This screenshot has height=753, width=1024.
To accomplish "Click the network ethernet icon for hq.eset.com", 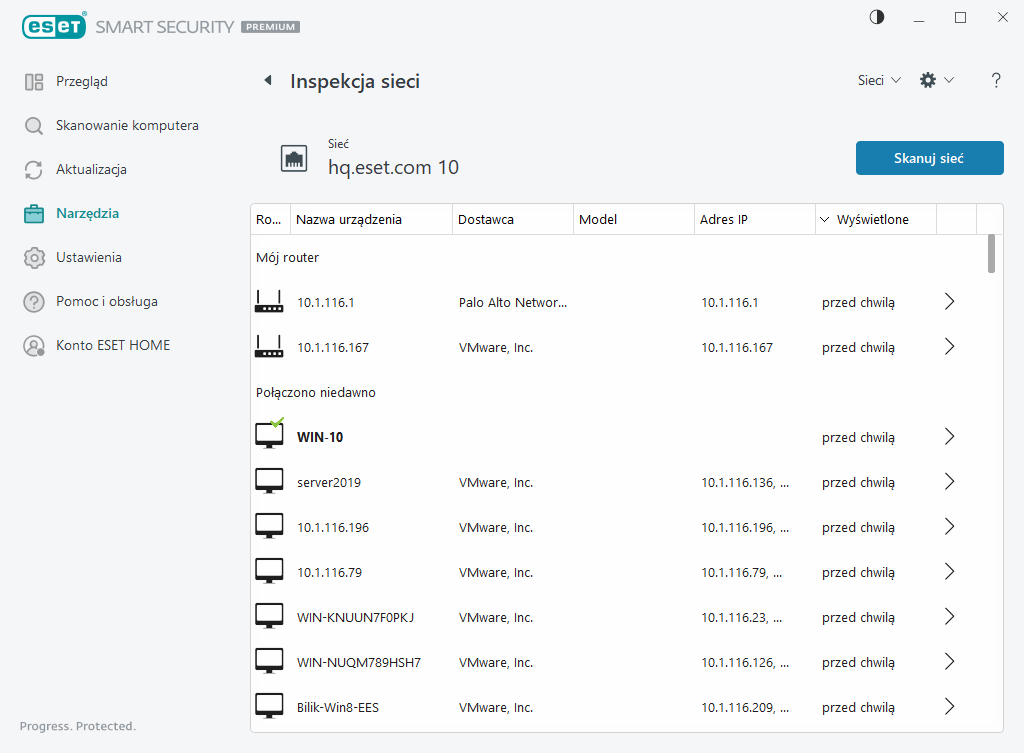I will (x=294, y=158).
